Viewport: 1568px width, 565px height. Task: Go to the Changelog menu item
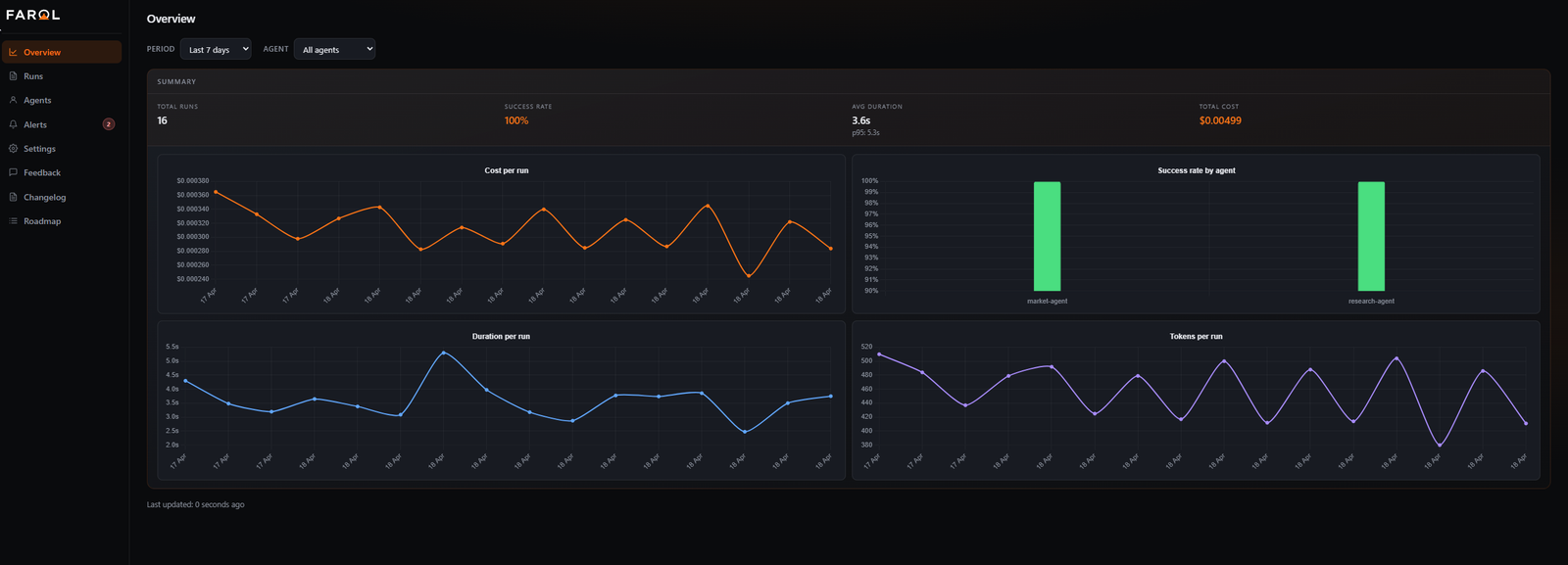(45, 197)
